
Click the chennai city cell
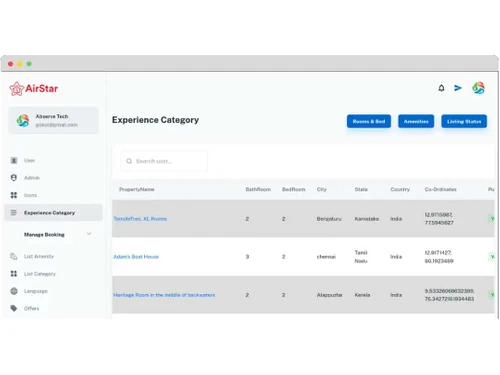[x=326, y=257]
